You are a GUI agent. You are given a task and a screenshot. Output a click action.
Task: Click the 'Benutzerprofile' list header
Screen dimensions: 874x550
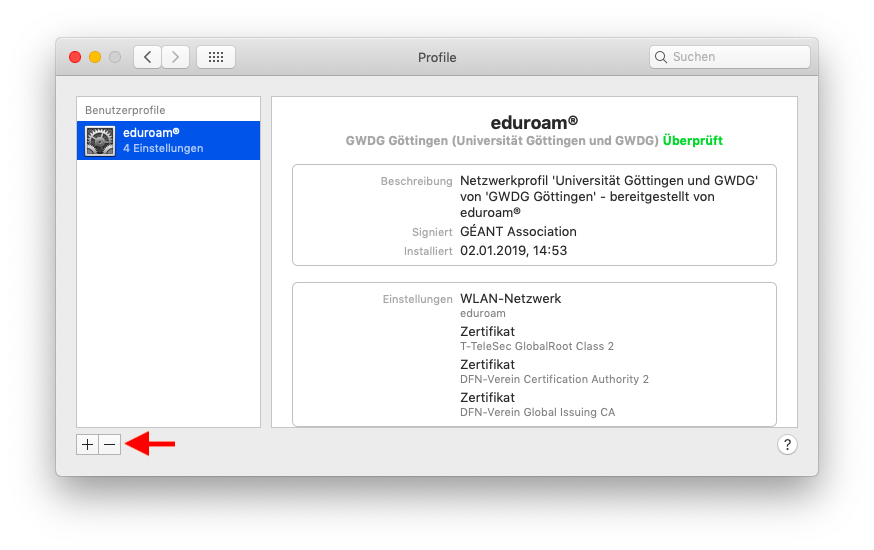point(125,110)
